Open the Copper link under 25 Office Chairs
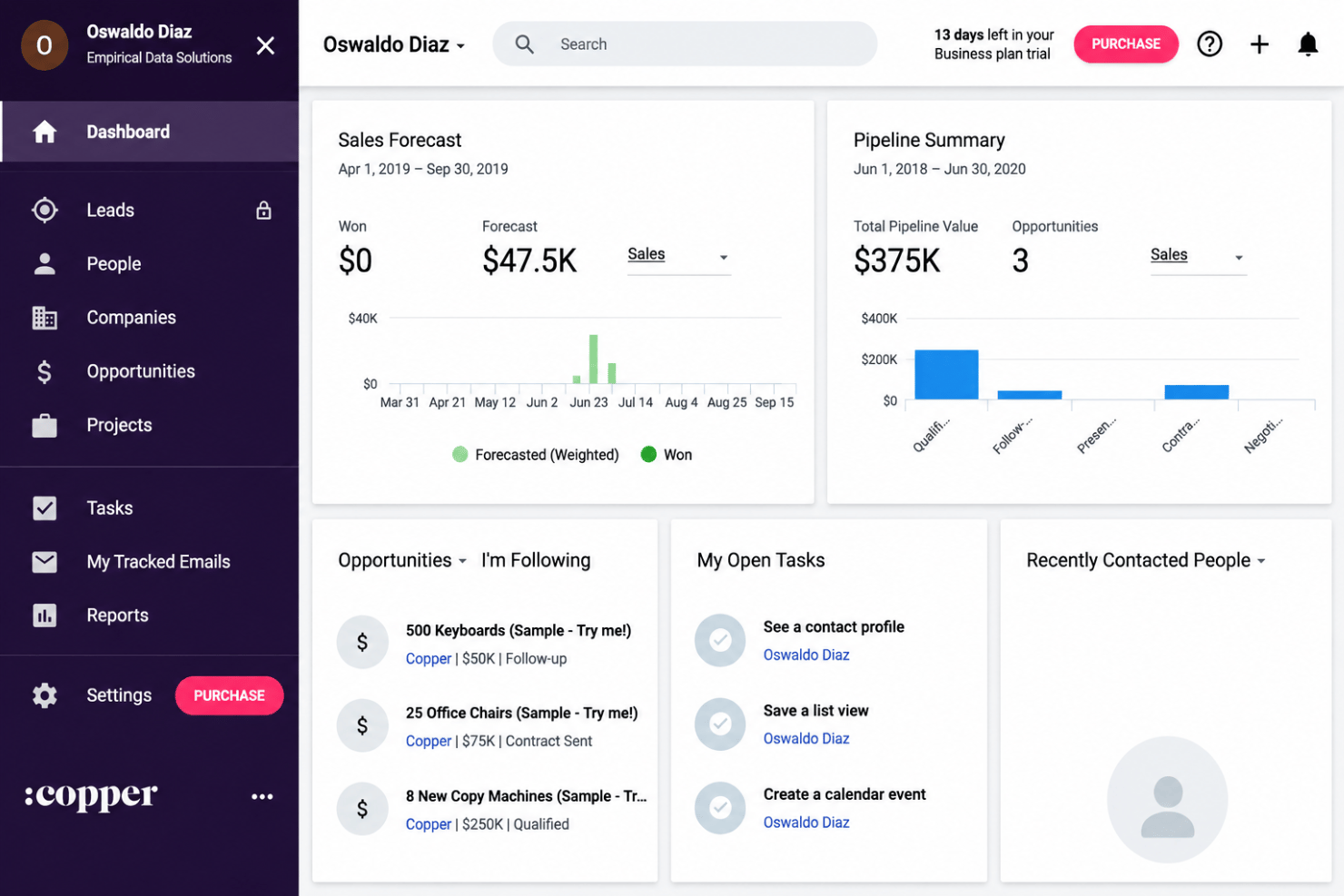 [x=429, y=742]
